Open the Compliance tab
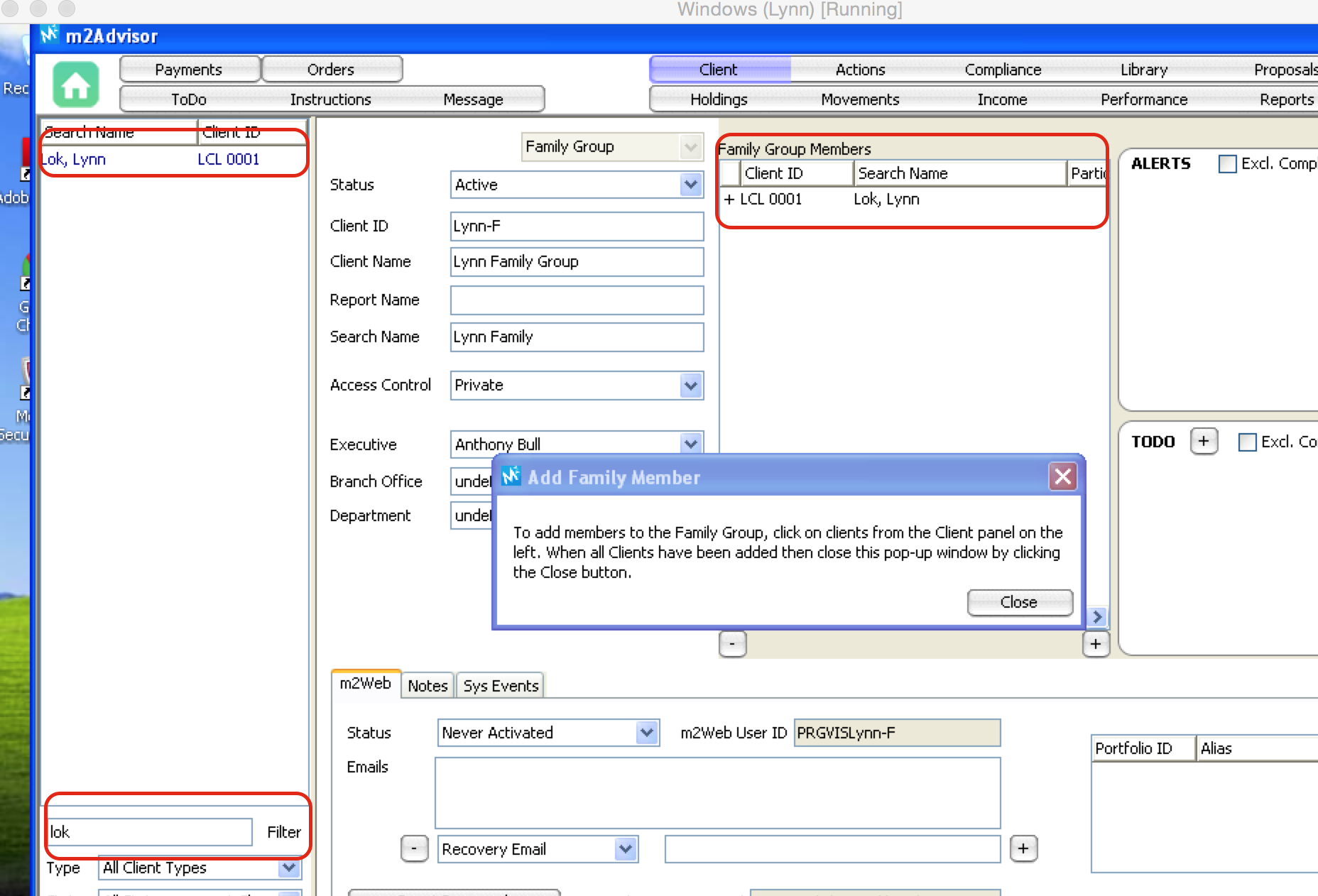Viewport: 1318px width, 896px height. [x=1002, y=70]
